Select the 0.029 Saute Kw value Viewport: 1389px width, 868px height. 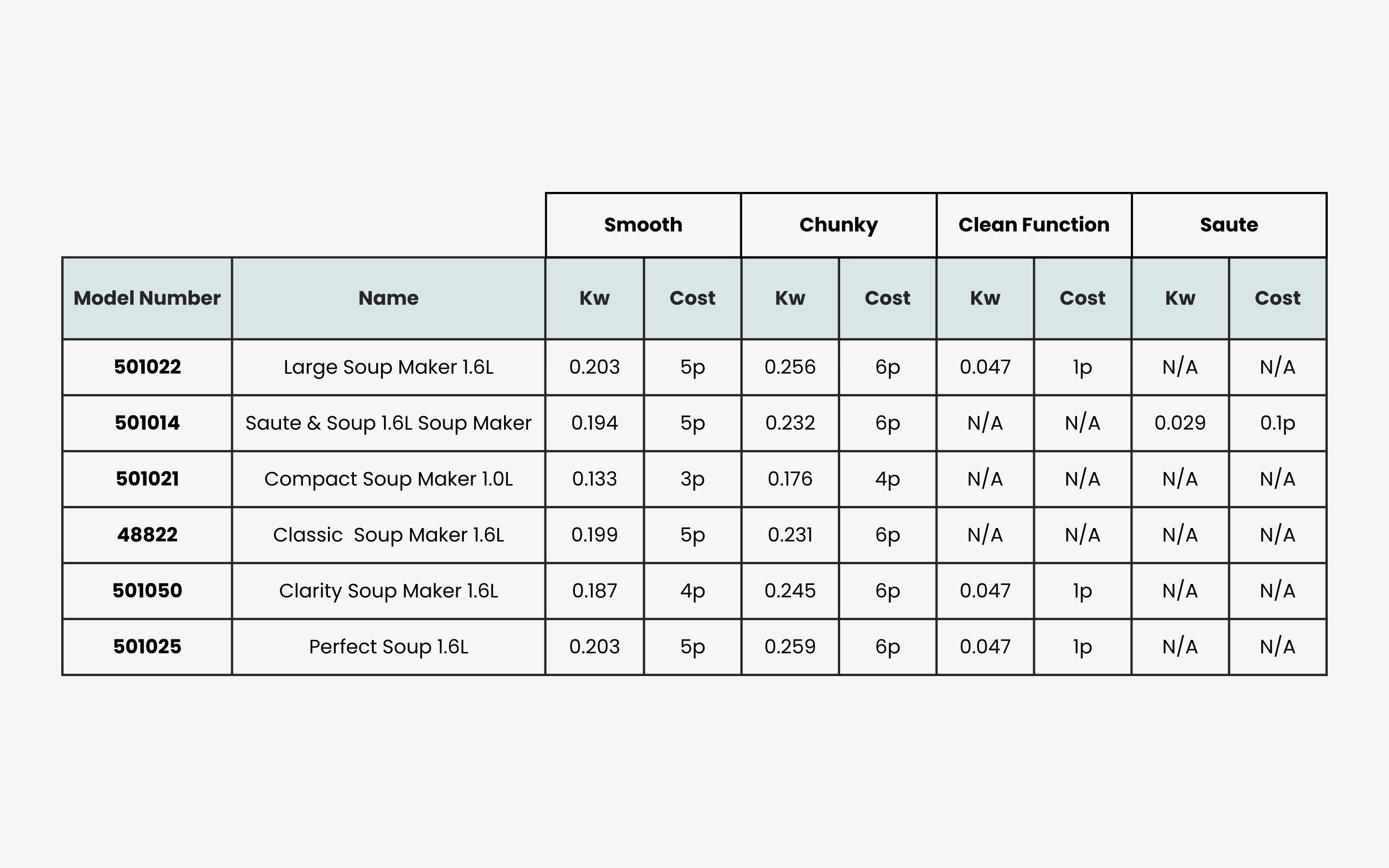pyautogui.click(x=1180, y=422)
